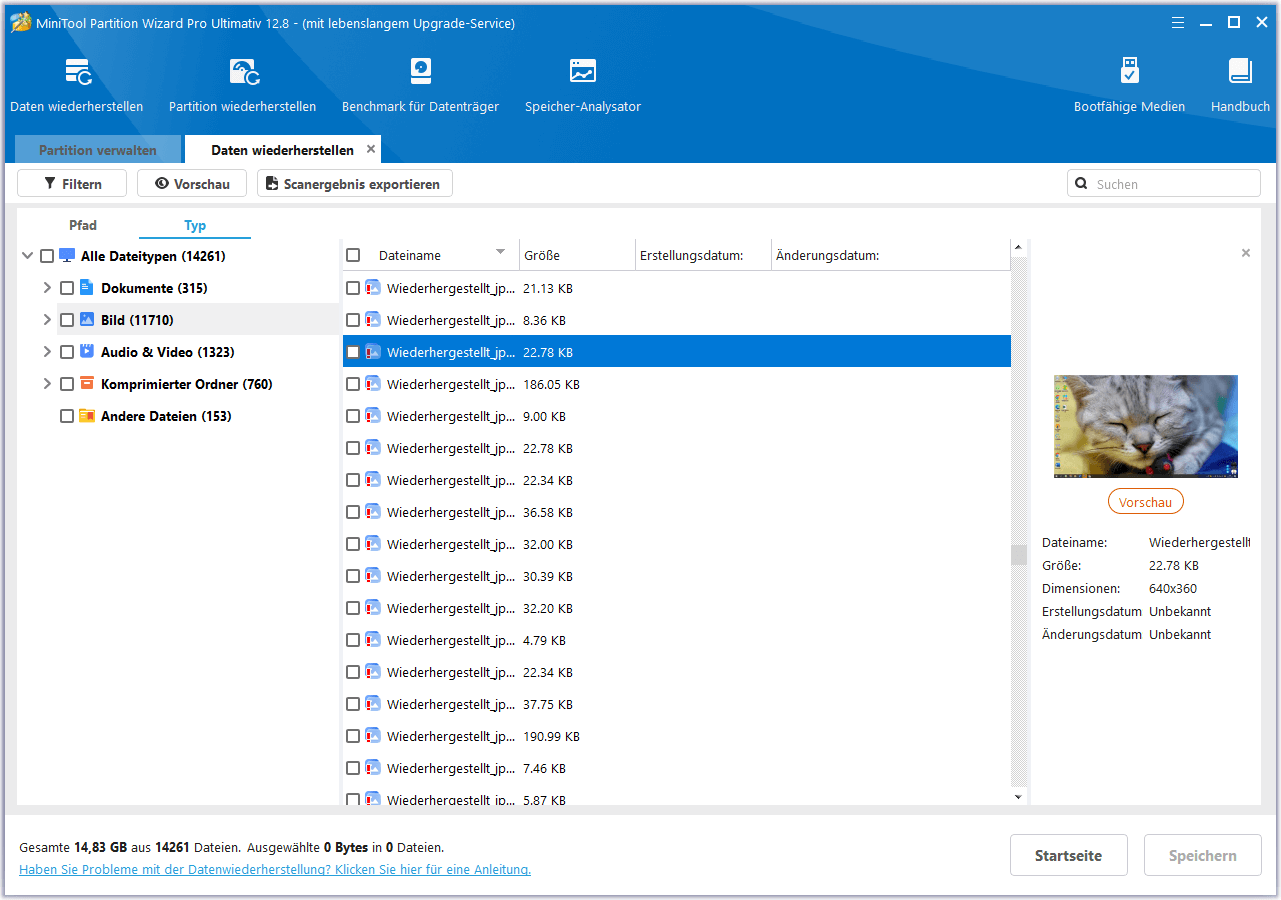Image resolution: width=1281 pixels, height=900 pixels.
Task: Click the Andere Dateien folder icon
Action: tap(87, 416)
